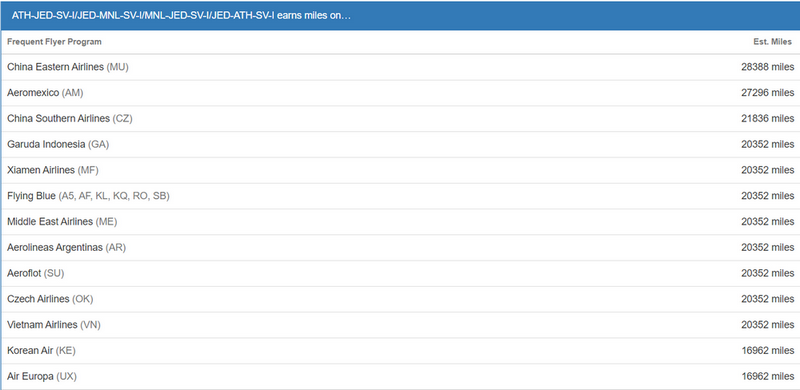The image size is (800, 390).
Task: Select Xiamen Airlines (MF) program name
Action: [53, 170]
